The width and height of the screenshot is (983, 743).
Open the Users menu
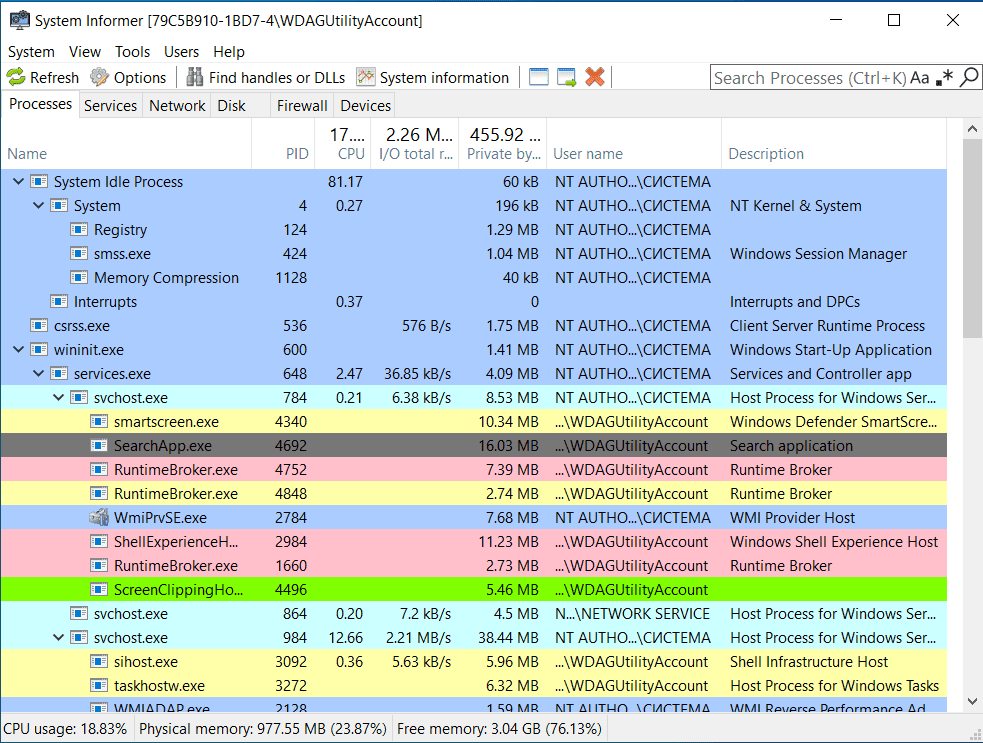[x=181, y=51]
